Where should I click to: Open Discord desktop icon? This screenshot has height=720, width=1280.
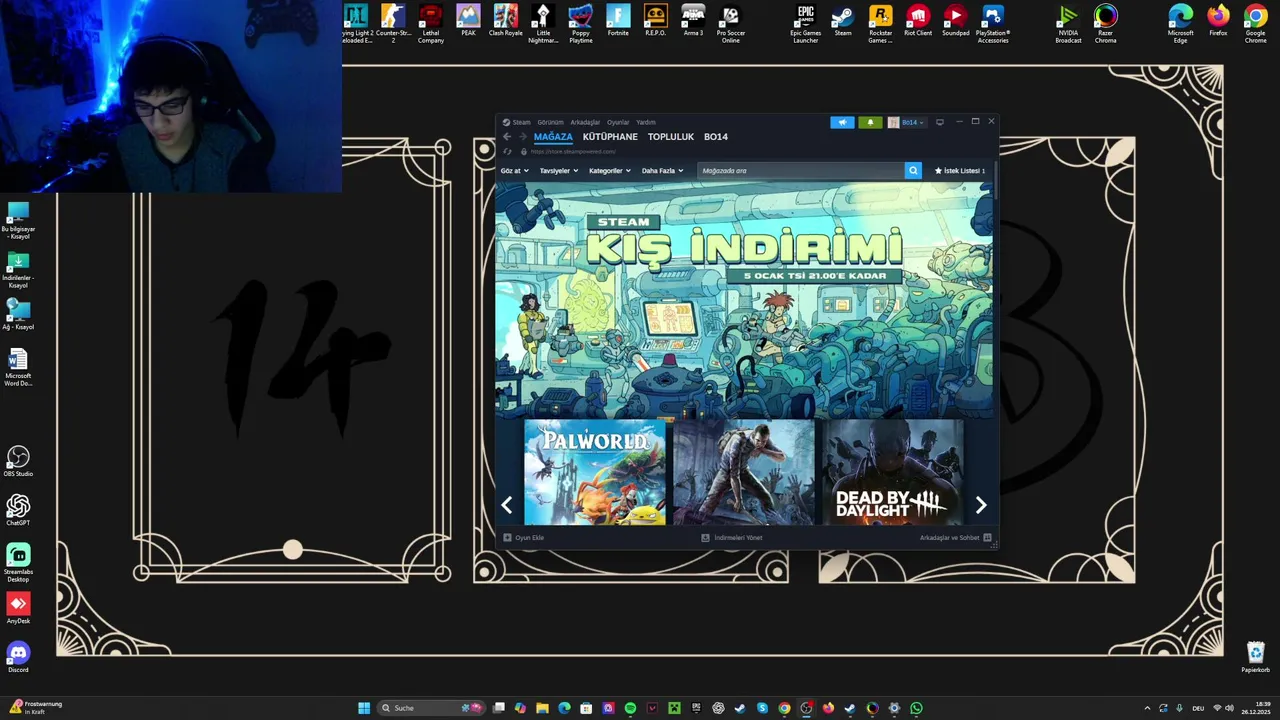[18, 657]
